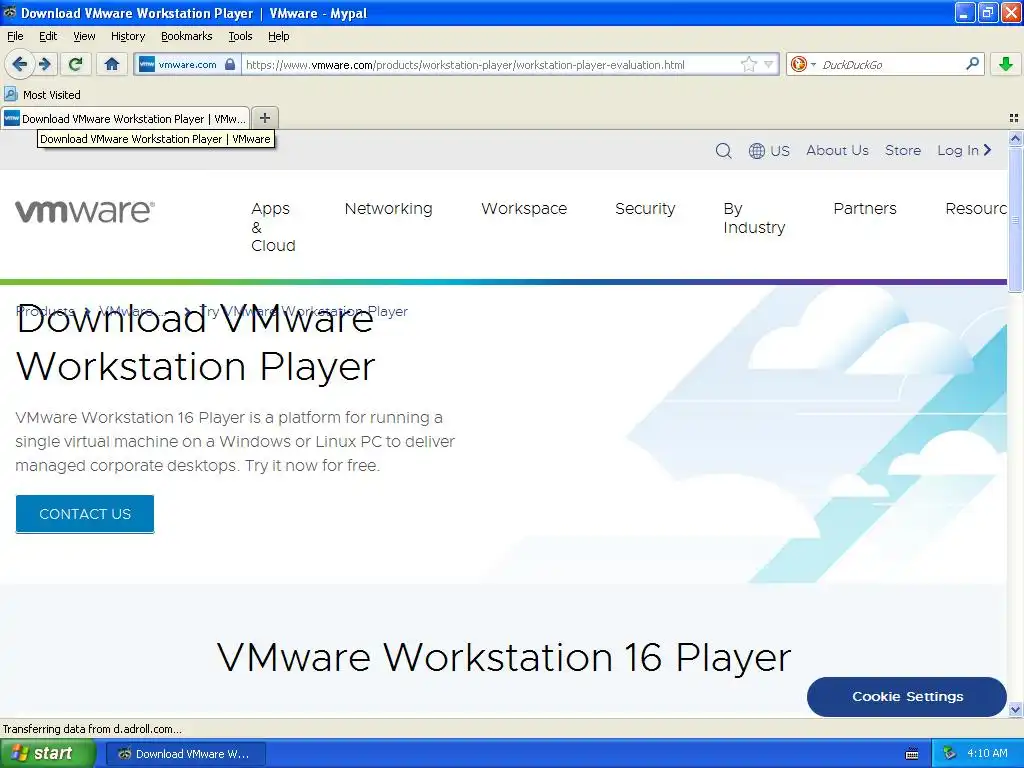Open the home page via house icon
The width and height of the screenshot is (1024, 768).
tap(112, 64)
